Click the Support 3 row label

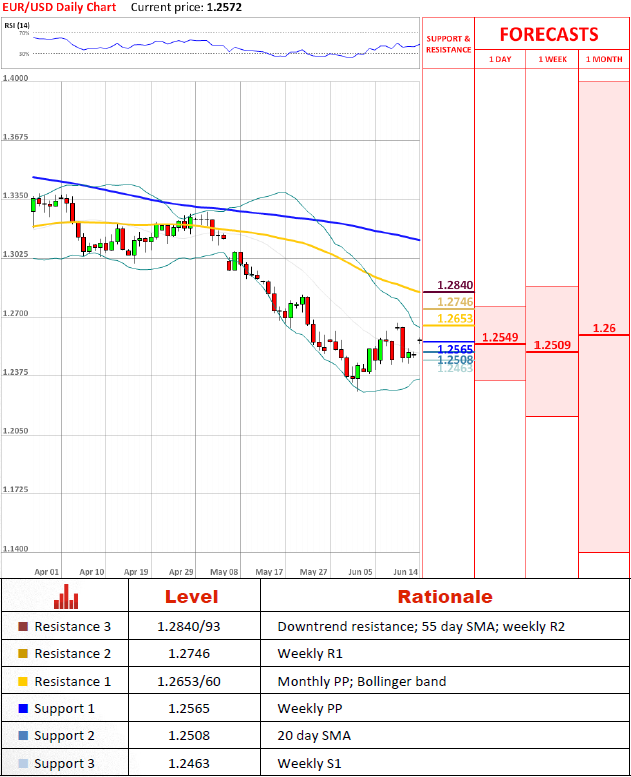(64, 764)
